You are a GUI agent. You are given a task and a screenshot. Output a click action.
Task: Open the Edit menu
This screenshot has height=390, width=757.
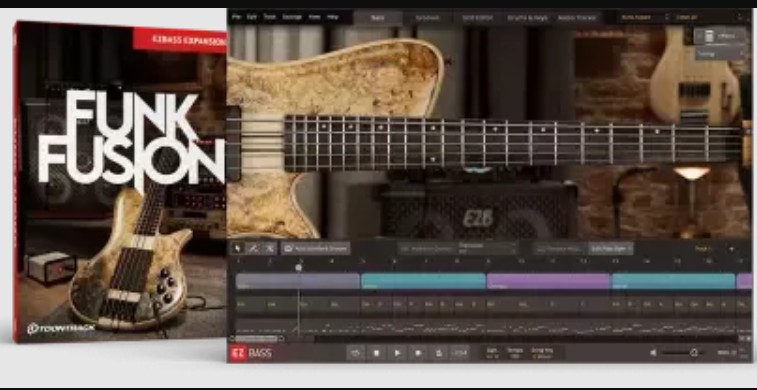point(252,17)
